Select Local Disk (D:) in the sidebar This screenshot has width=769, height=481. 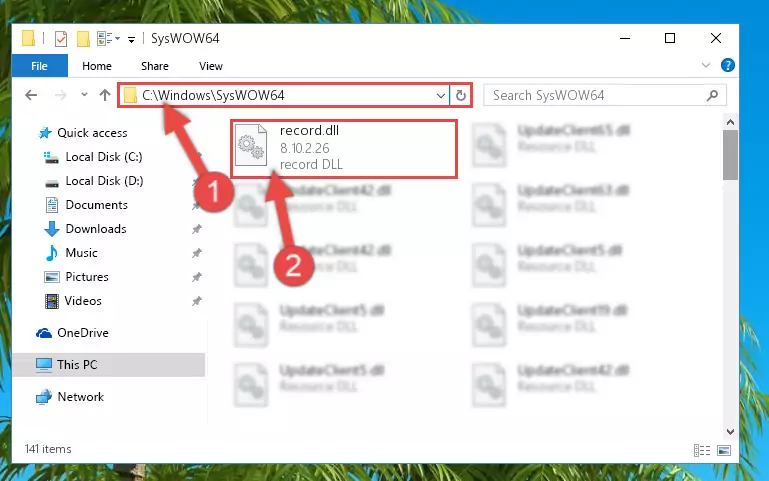point(104,181)
